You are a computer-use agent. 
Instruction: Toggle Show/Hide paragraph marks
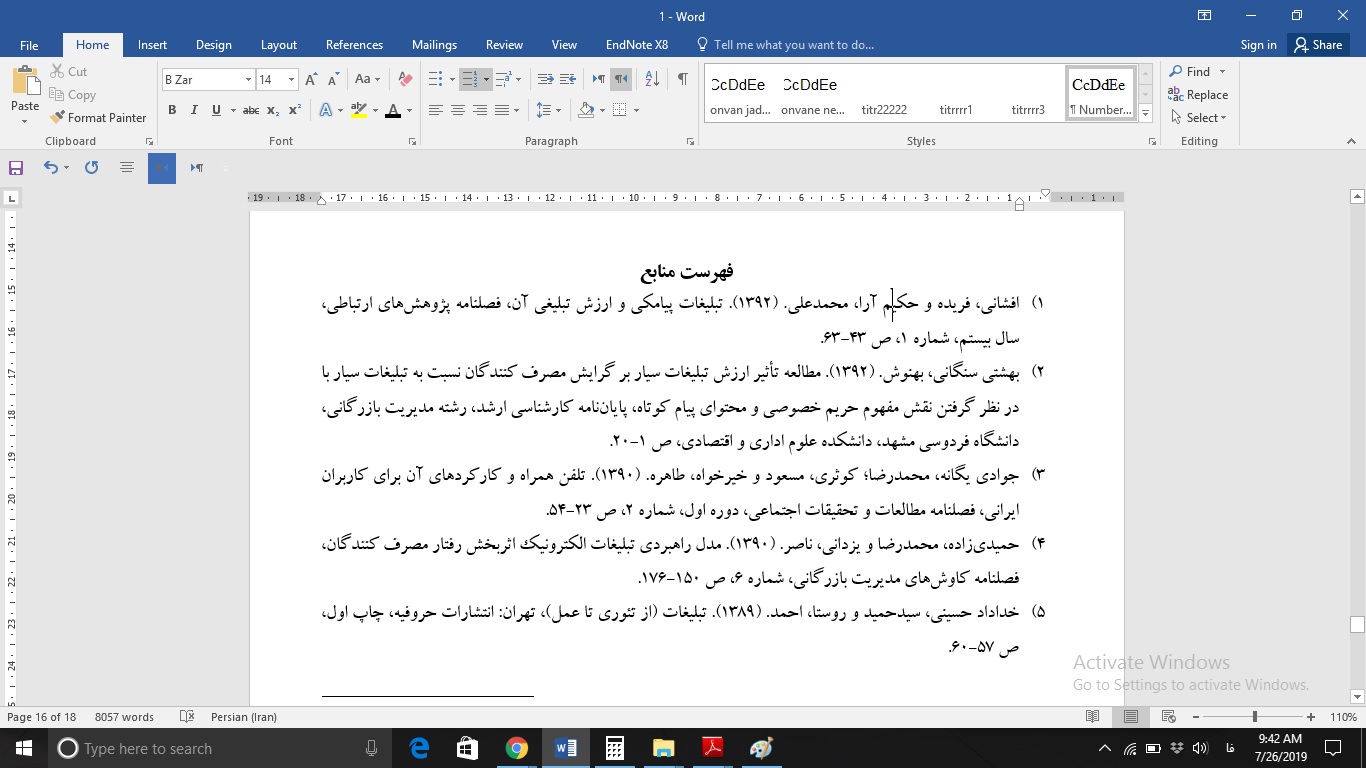(x=683, y=78)
